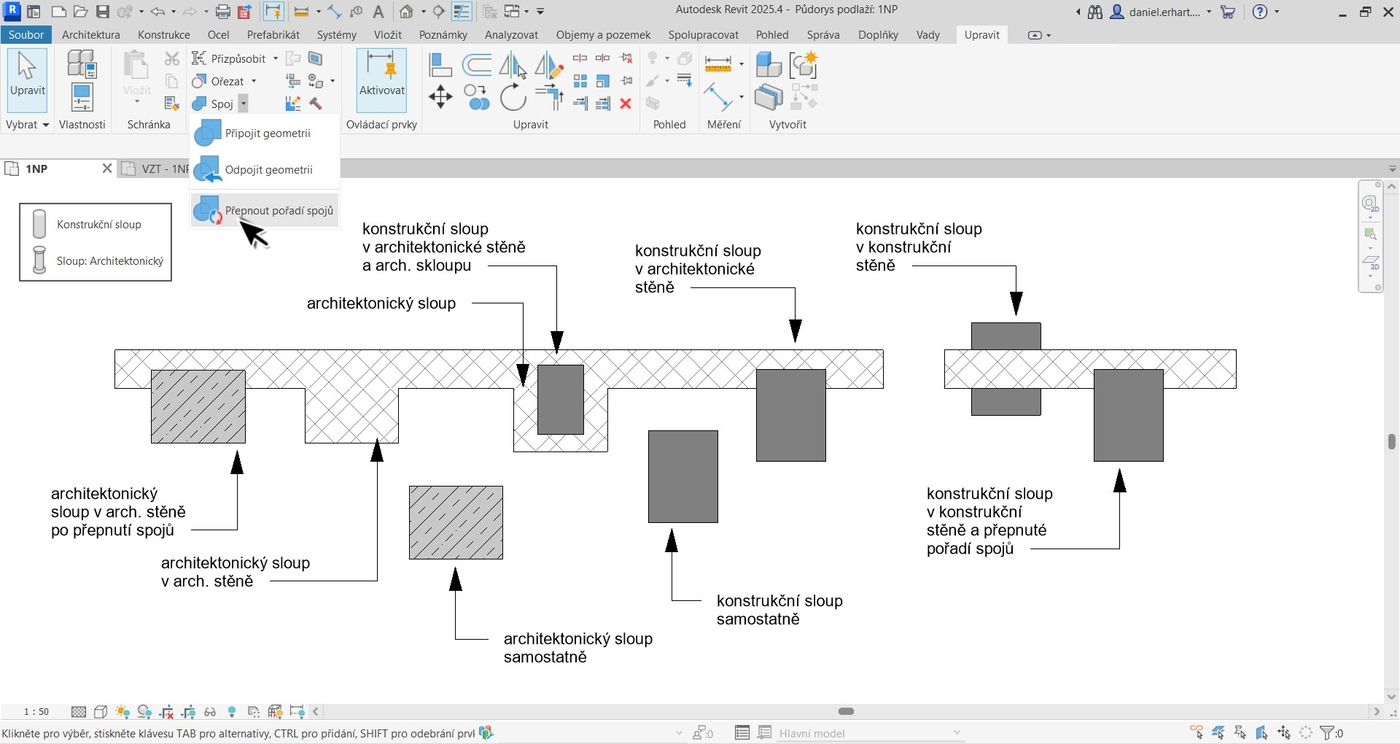Click the Print icon in quick access toolbar
Image resolution: width=1400 pixels, height=744 pixels.
click(223, 12)
